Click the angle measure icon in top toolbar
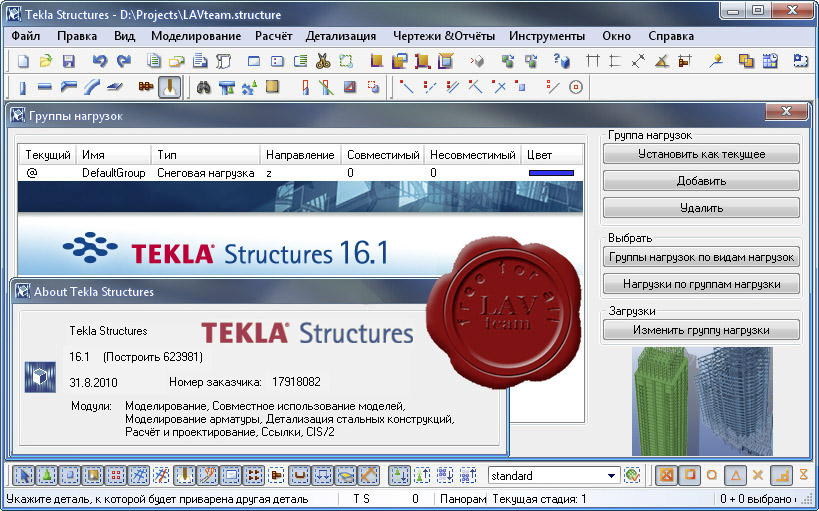Image resolution: width=819 pixels, height=511 pixels. [662, 62]
